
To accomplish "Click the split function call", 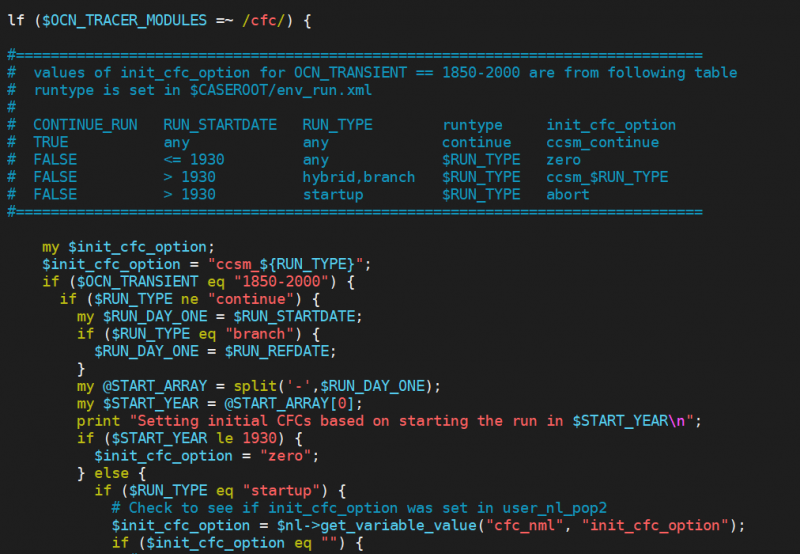I will (x=265, y=386).
